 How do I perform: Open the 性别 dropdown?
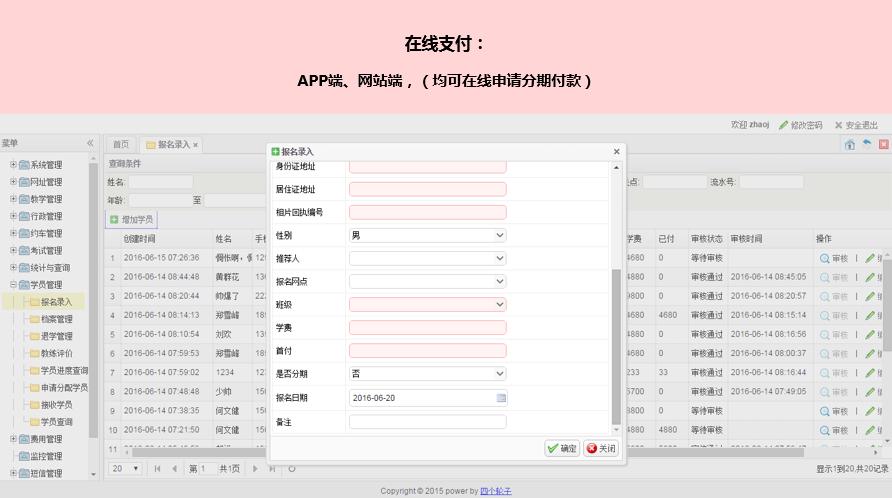click(499, 235)
